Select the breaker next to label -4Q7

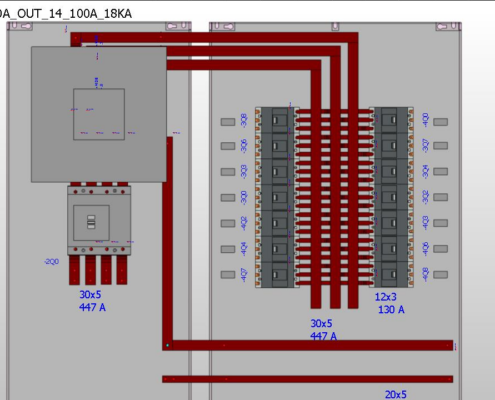277,275
